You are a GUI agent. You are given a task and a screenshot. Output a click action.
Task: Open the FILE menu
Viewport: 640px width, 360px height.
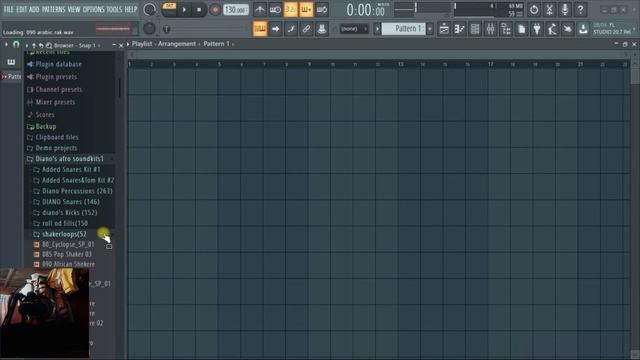tap(8, 9)
